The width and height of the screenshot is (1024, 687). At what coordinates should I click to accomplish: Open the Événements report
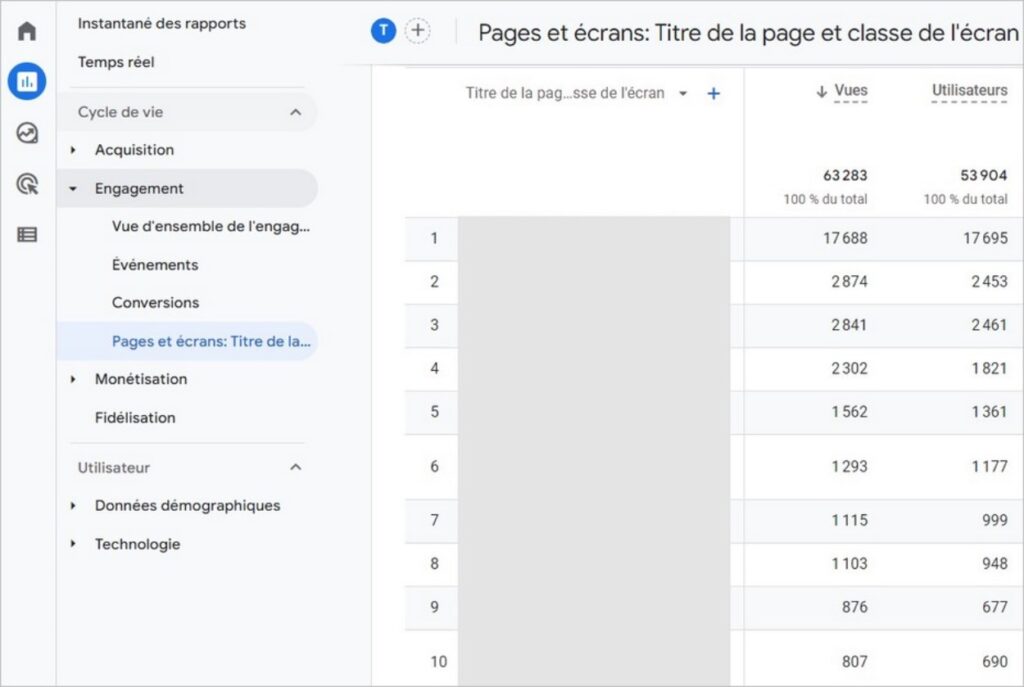point(155,265)
